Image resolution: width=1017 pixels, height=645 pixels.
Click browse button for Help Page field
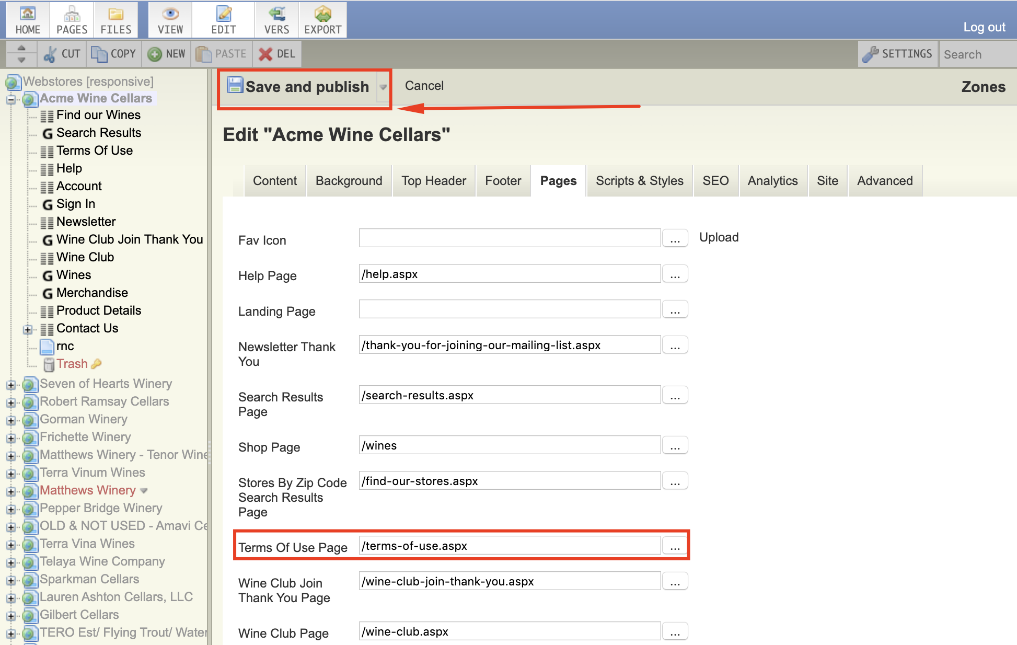(x=675, y=274)
